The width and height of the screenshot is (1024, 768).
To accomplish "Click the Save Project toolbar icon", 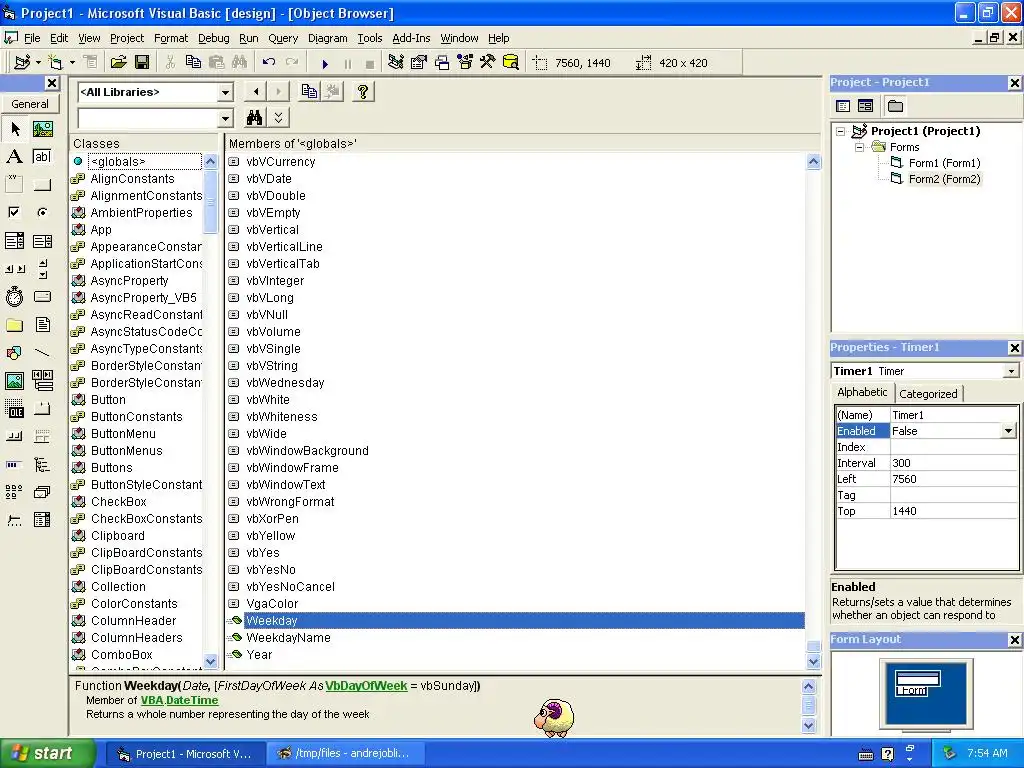I will (x=142, y=63).
